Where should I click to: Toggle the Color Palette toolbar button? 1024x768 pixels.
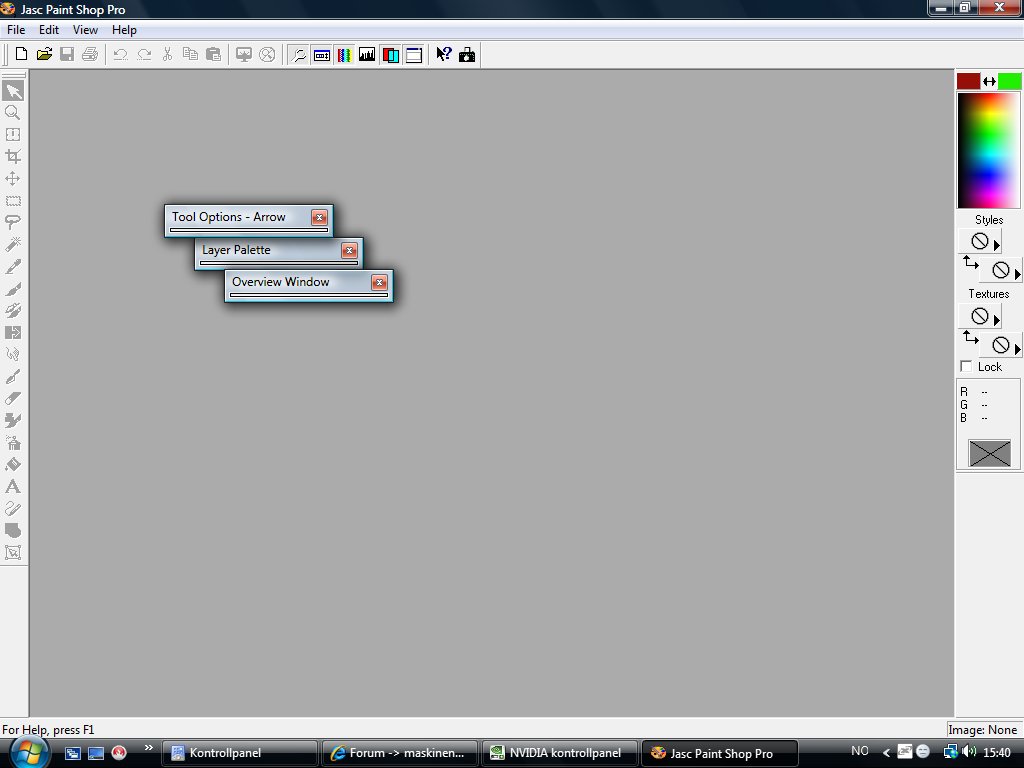click(x=344, y=54)
